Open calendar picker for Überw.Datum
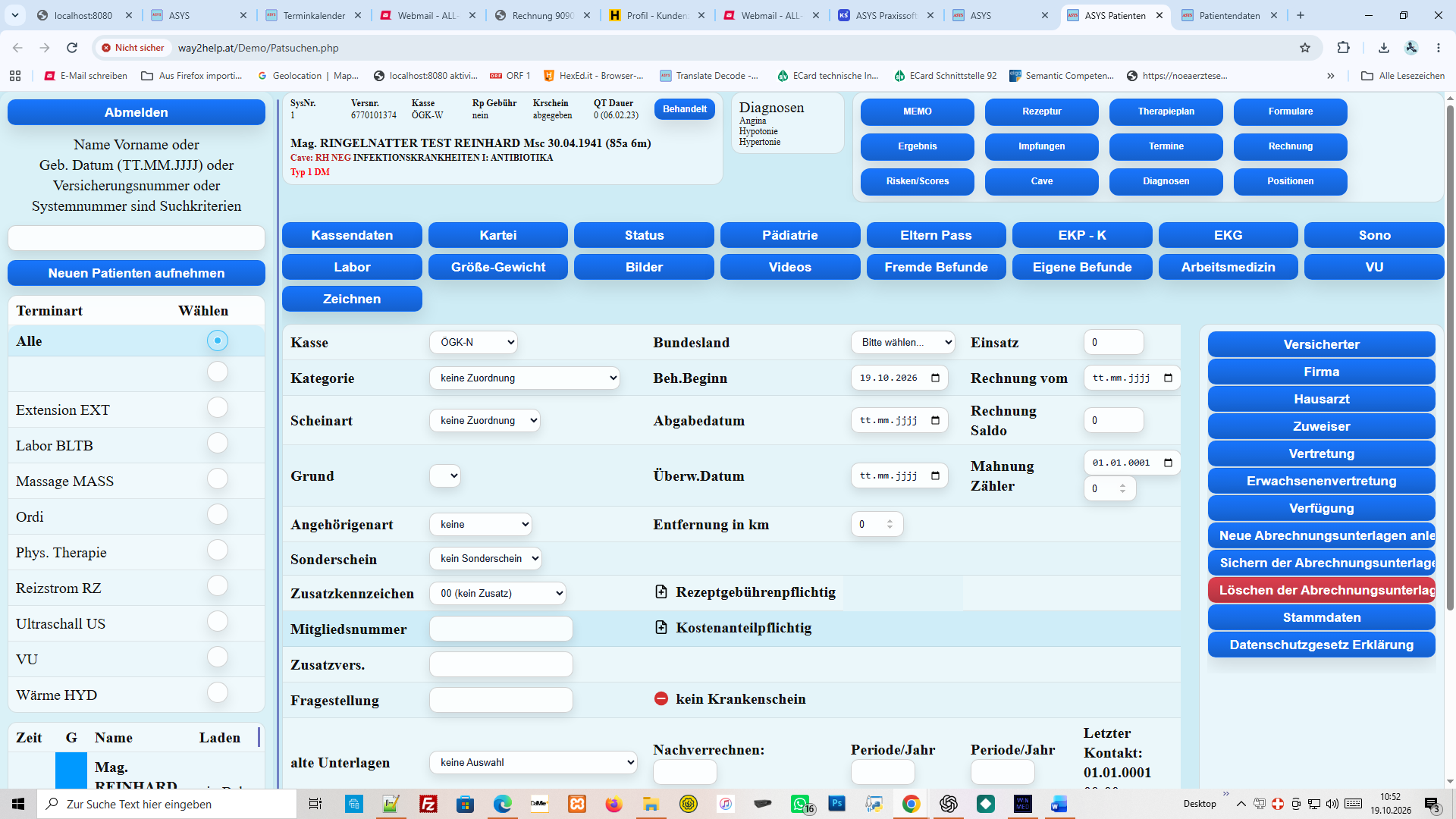This screenshot has height=819, width=1456. pyautogui.click(x=935, y=475)
